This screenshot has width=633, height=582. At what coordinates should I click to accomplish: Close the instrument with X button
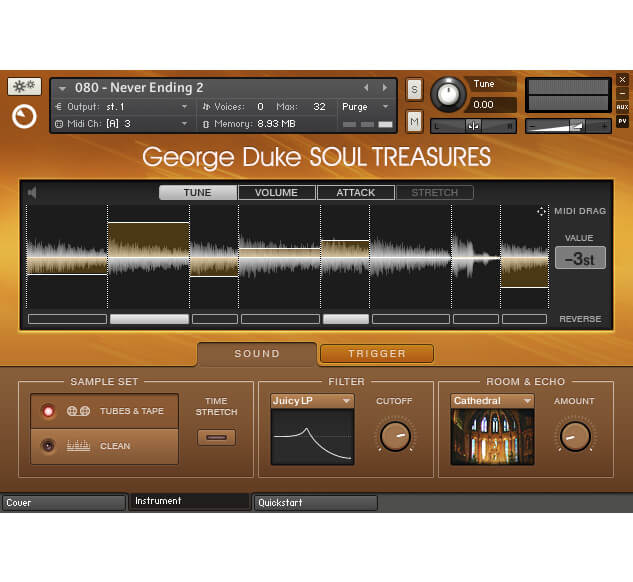(622, 80)
